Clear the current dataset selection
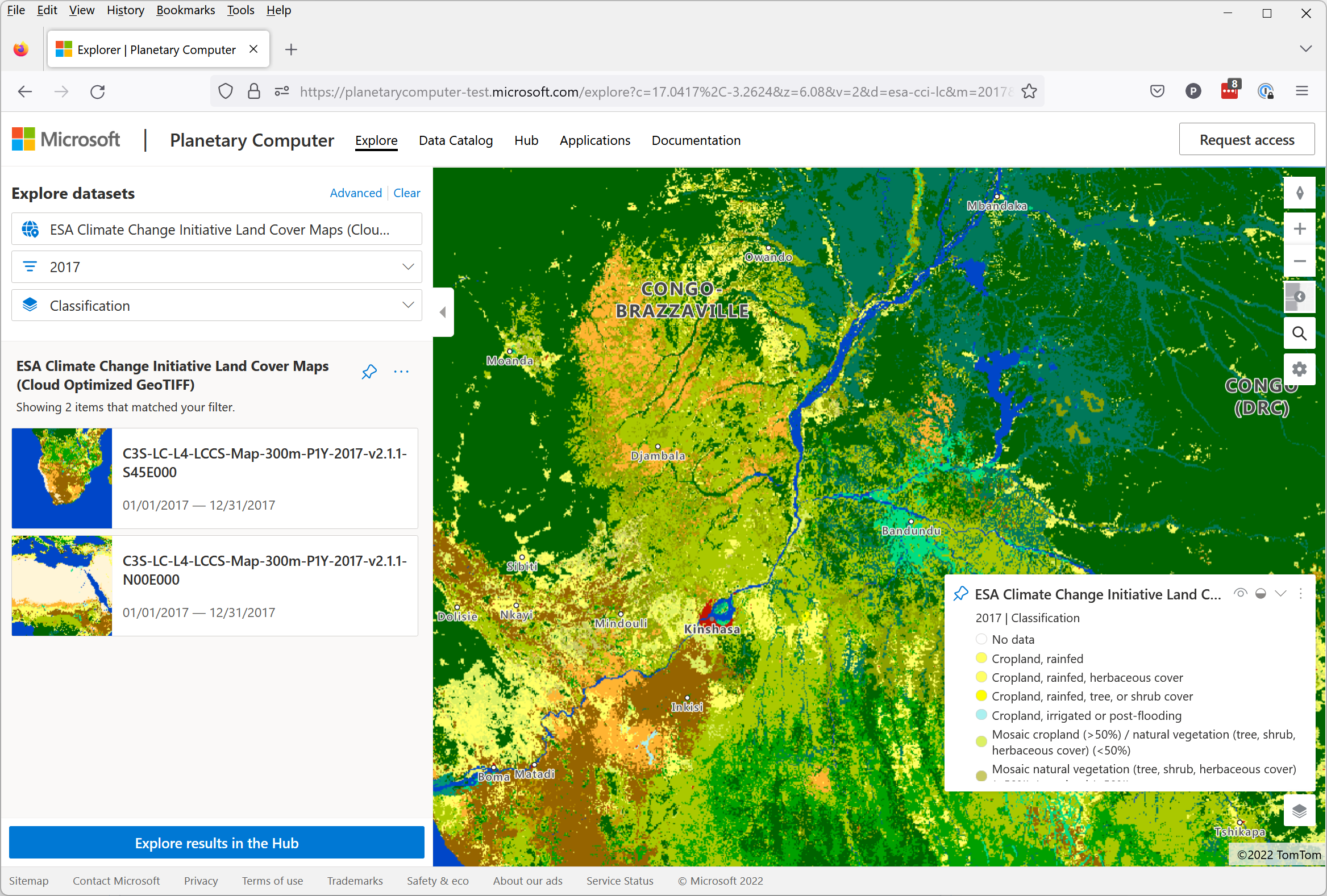1327x896 pixels. click(406, 193)
